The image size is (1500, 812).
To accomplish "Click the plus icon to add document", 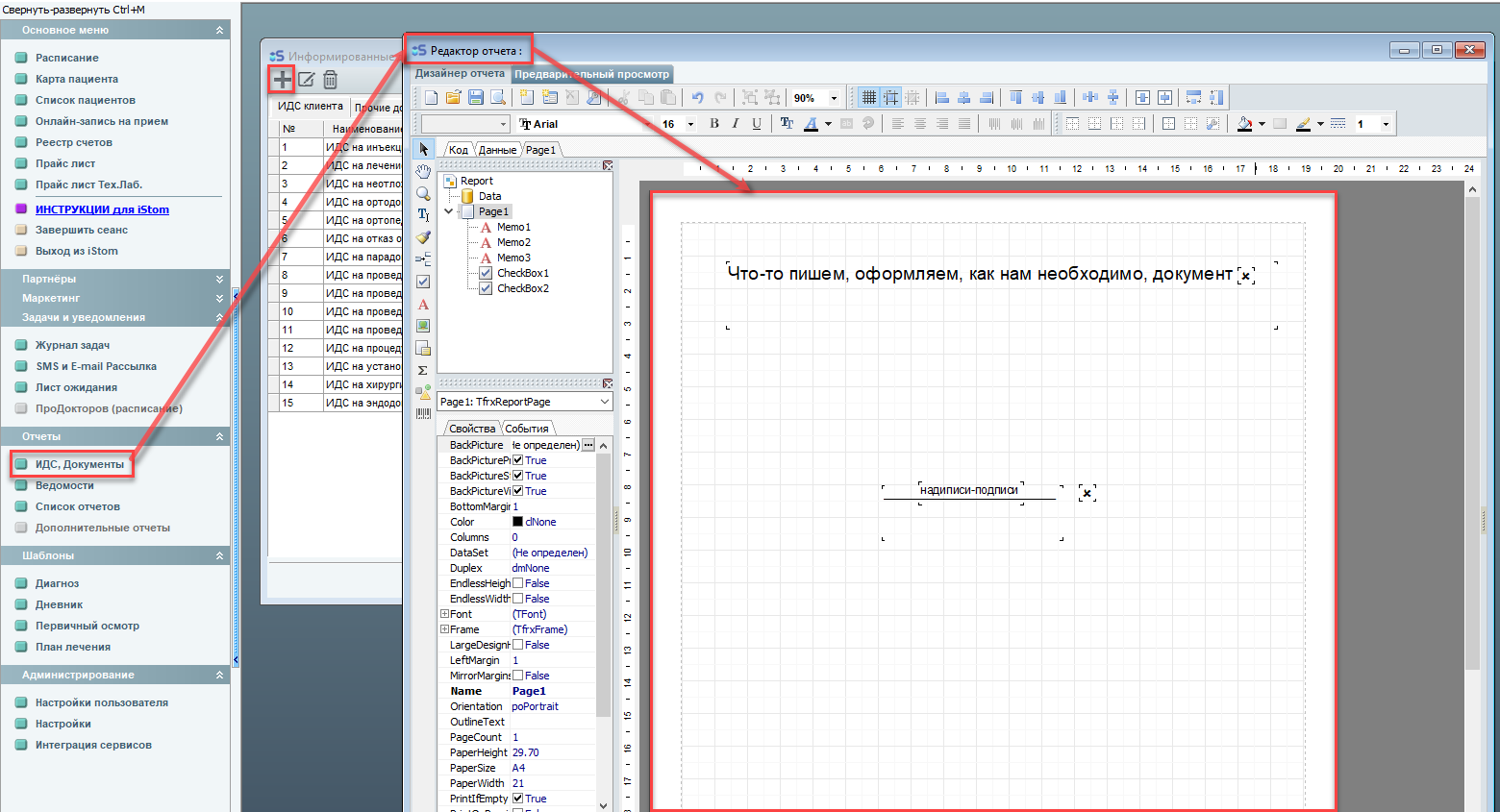I will point(282,79).
